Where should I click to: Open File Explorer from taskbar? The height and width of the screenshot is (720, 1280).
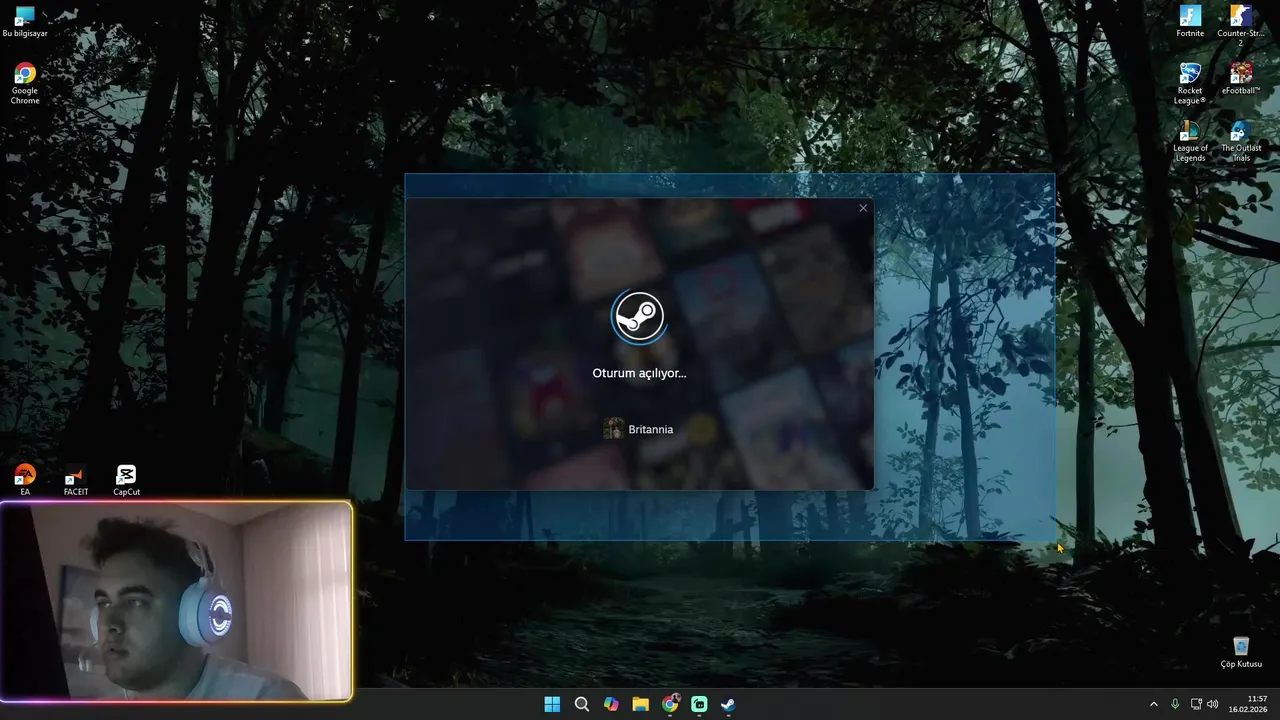click(x=640, y=704)
